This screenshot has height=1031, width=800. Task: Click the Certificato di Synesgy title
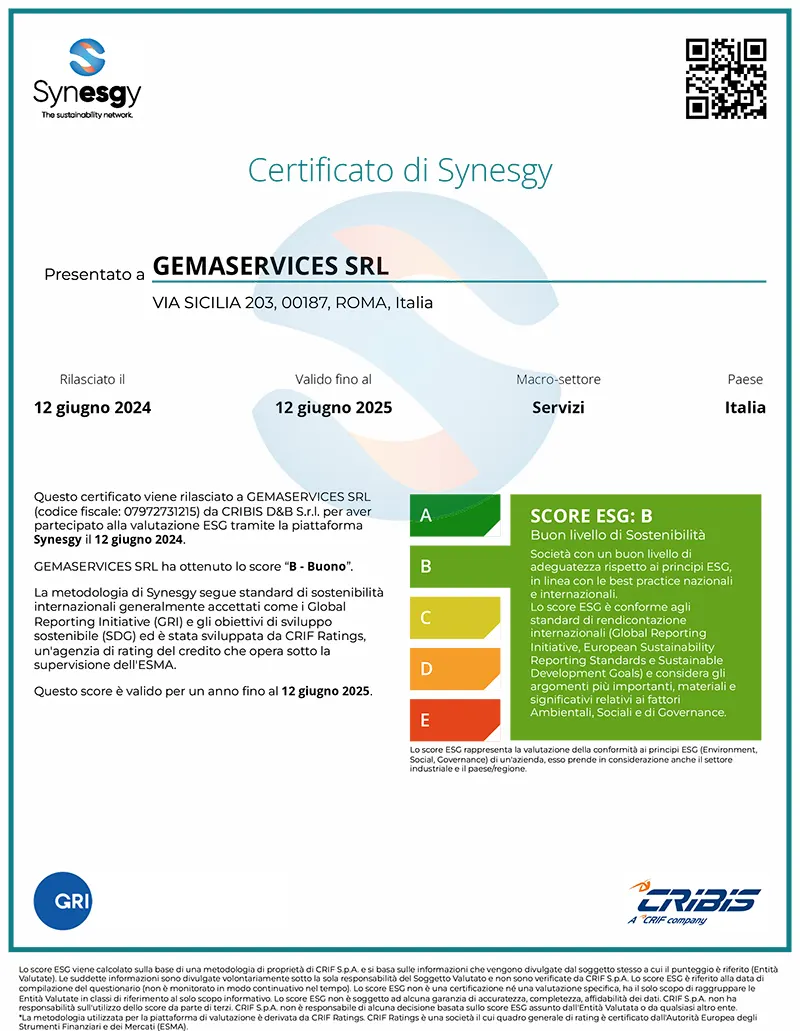click(x=400, y=169)
